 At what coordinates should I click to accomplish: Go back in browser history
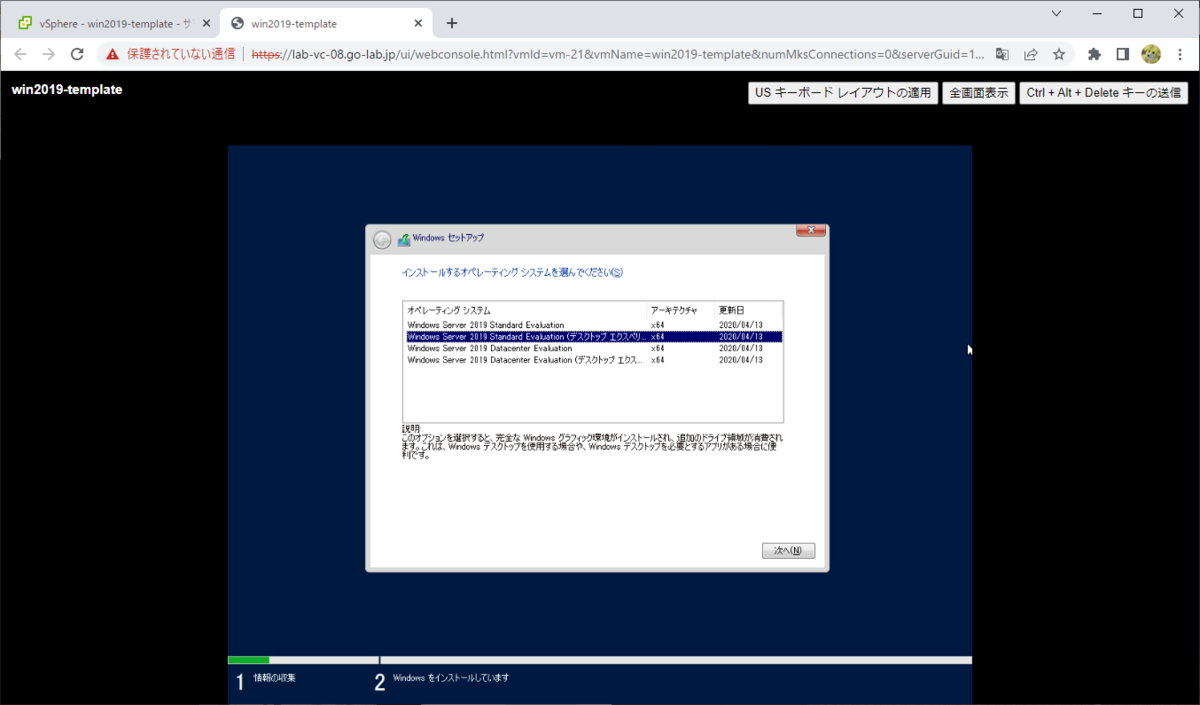point(20,54)
